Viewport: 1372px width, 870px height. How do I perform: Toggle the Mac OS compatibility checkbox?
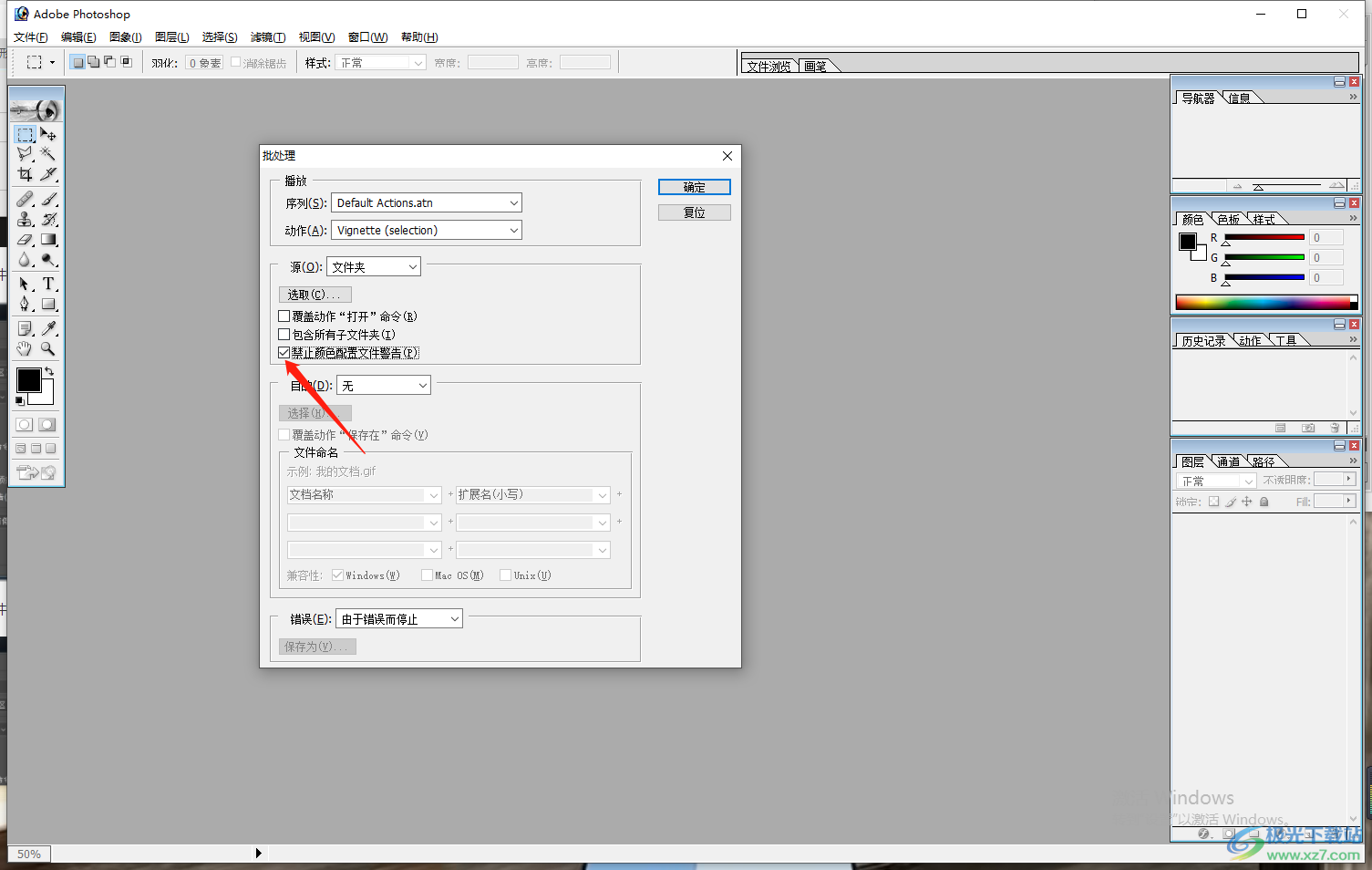(x=427, y=575)
